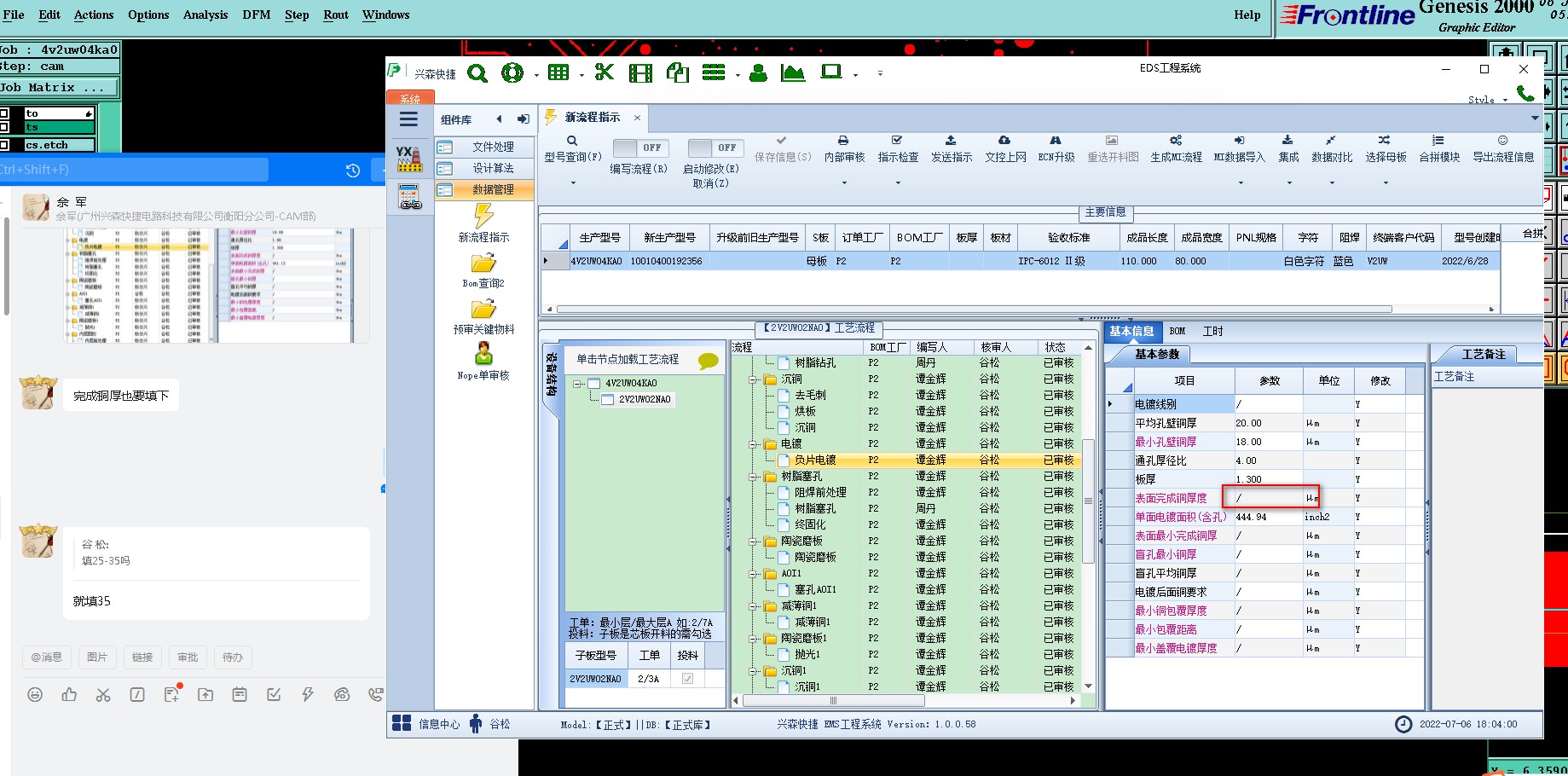Open the 内部审核 dropdown arrow

click(x=844, y=183)
